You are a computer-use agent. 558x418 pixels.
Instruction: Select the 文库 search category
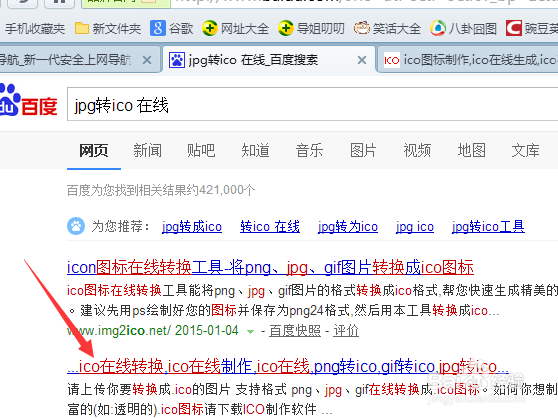click(x=525, y=150)
